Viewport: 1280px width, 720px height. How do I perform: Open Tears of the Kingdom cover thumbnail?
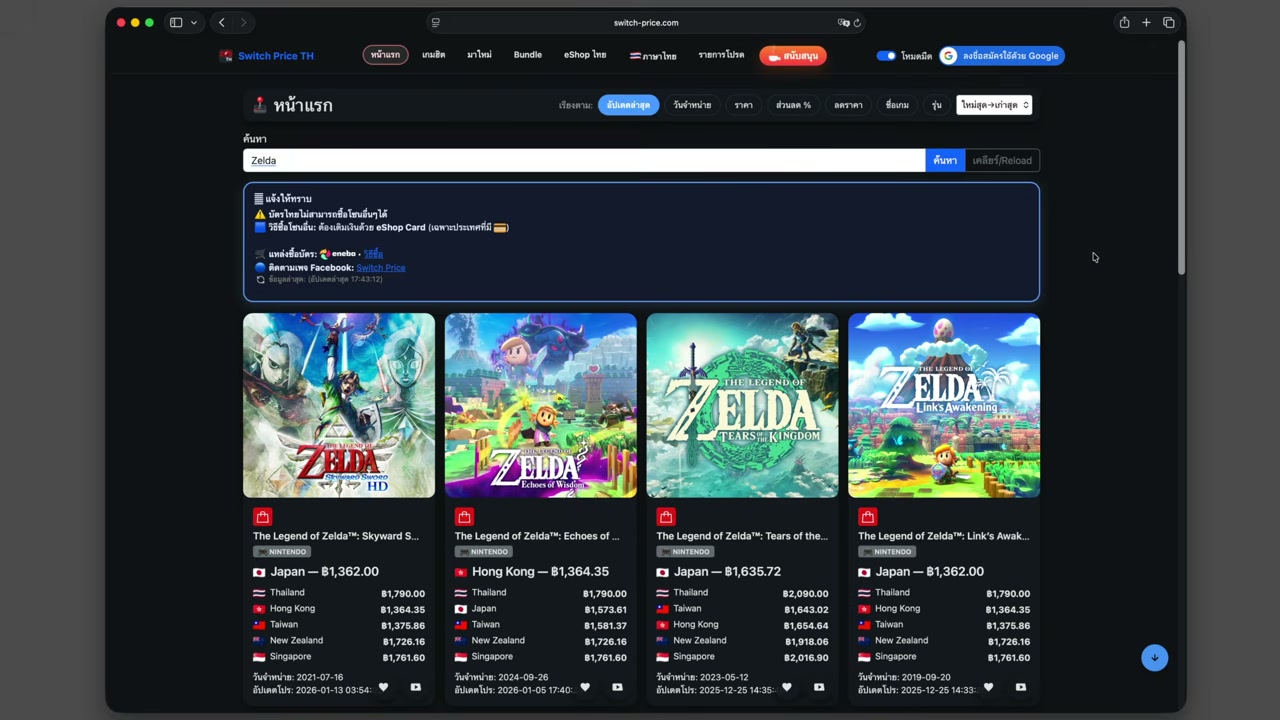742,405
